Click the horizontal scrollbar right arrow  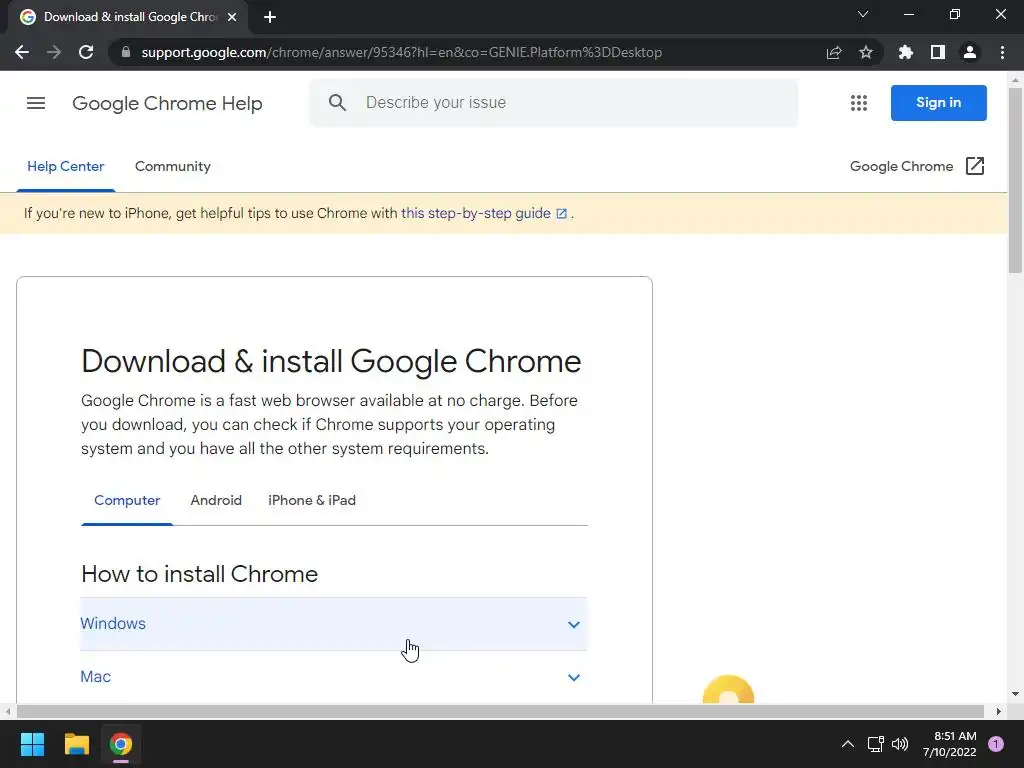point(999,711)
